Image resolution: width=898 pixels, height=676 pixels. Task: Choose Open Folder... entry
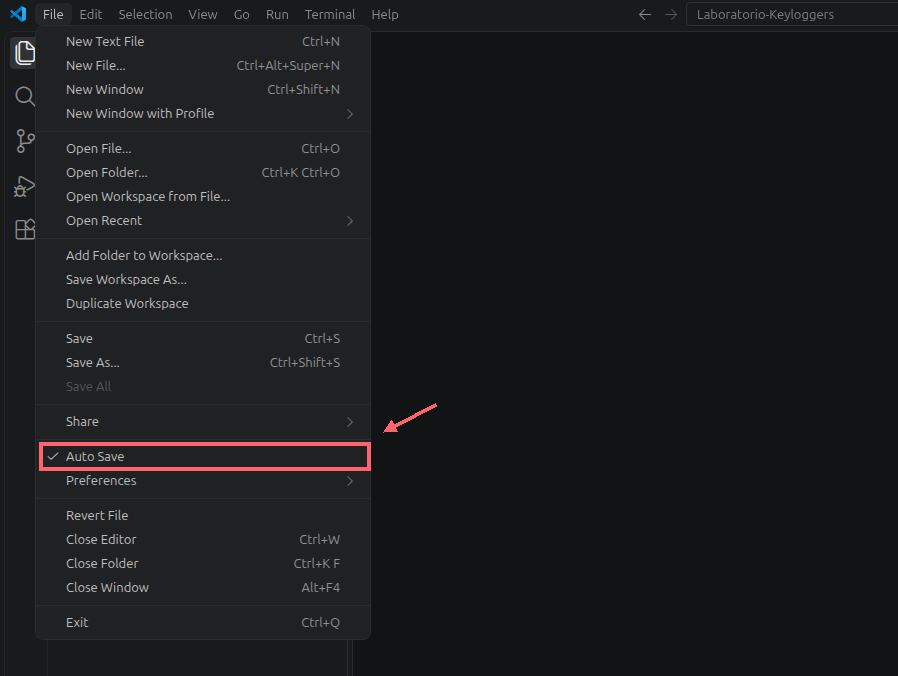[x=204, y=172]
